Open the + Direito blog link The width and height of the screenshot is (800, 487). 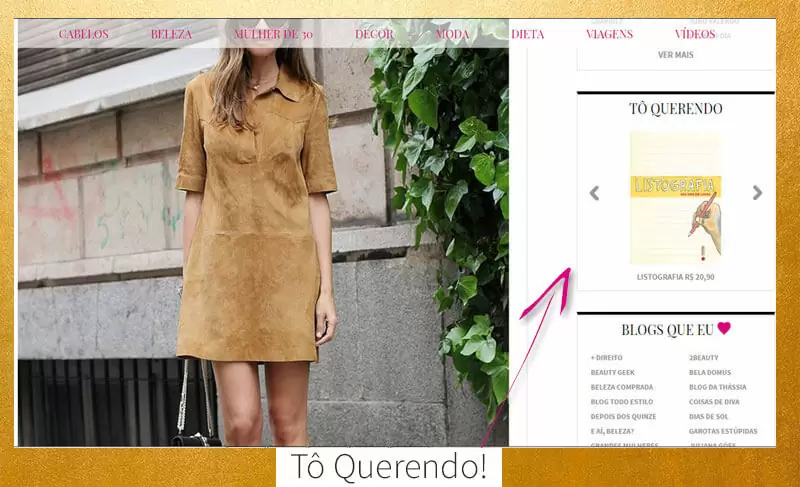(607, 357)
